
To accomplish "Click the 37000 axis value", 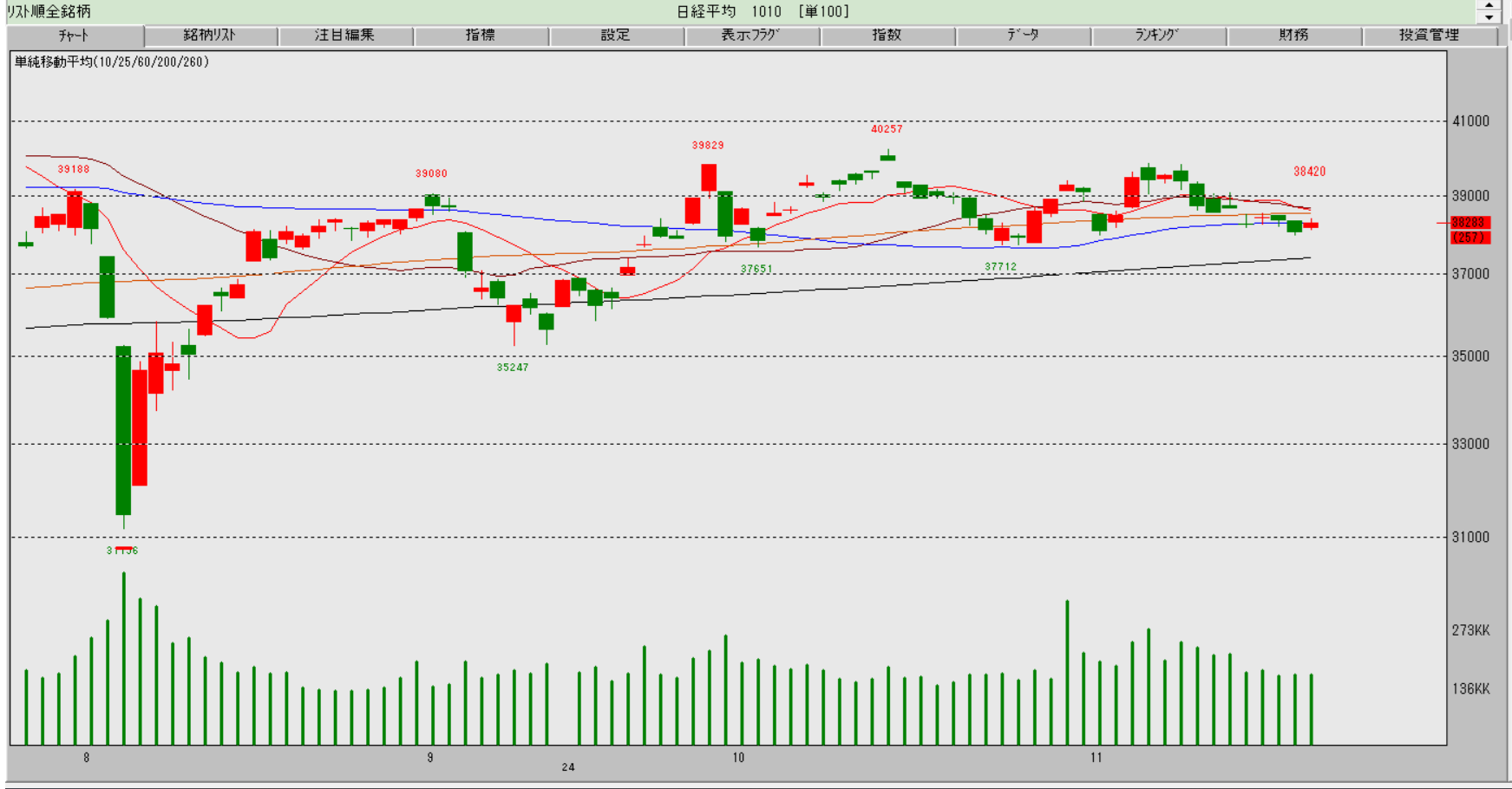I will [1470, 274].
